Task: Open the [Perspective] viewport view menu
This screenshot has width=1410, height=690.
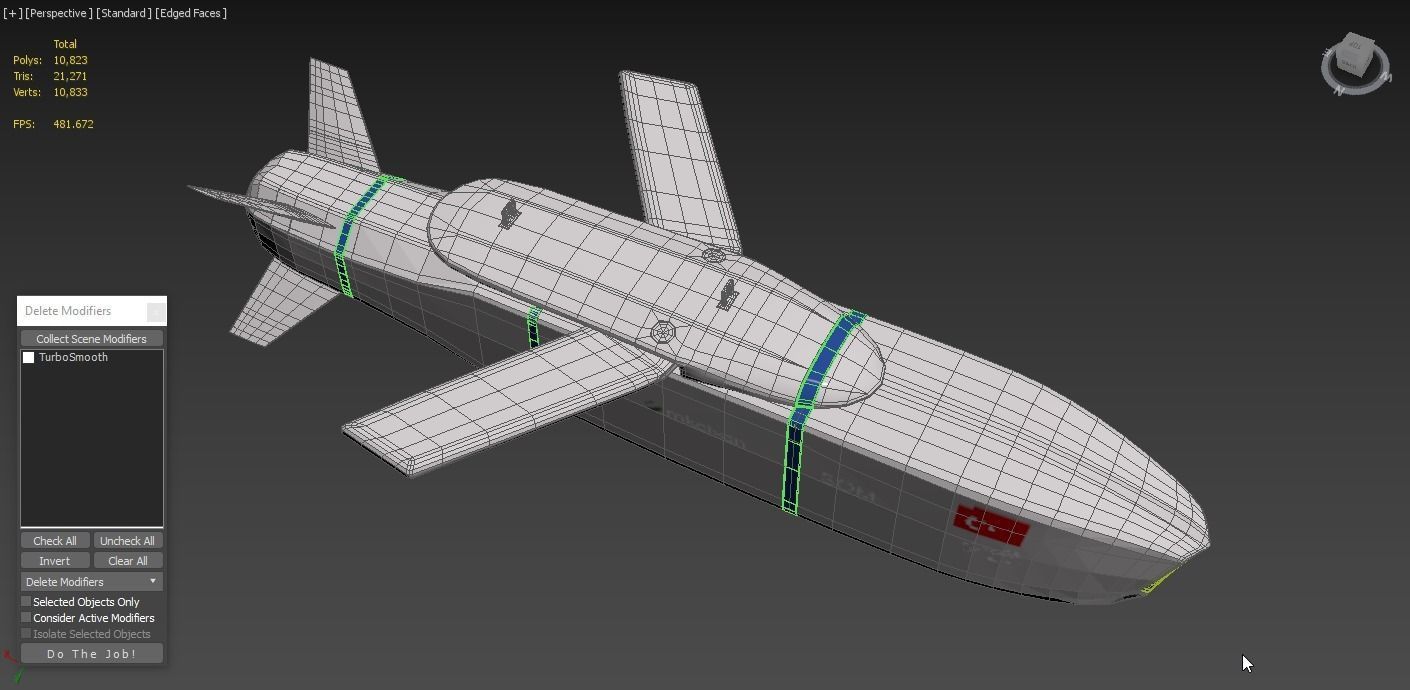Action: (x=59, y=13)
